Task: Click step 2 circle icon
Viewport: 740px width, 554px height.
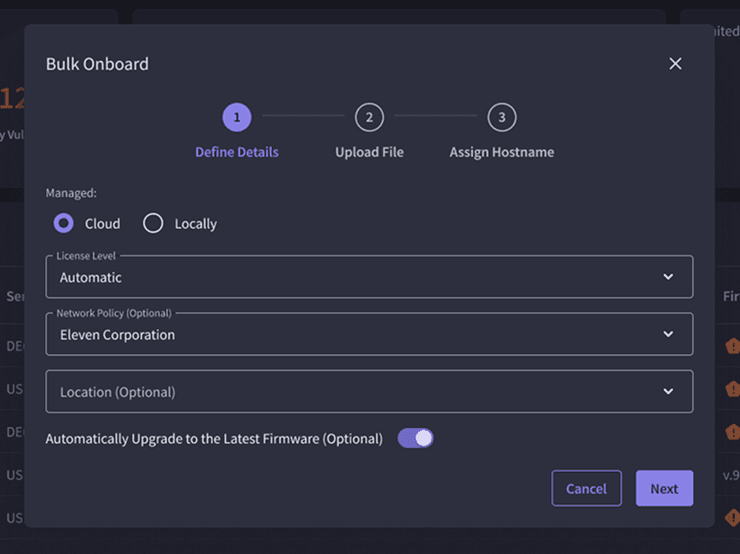Action: [x=369, y=118]
